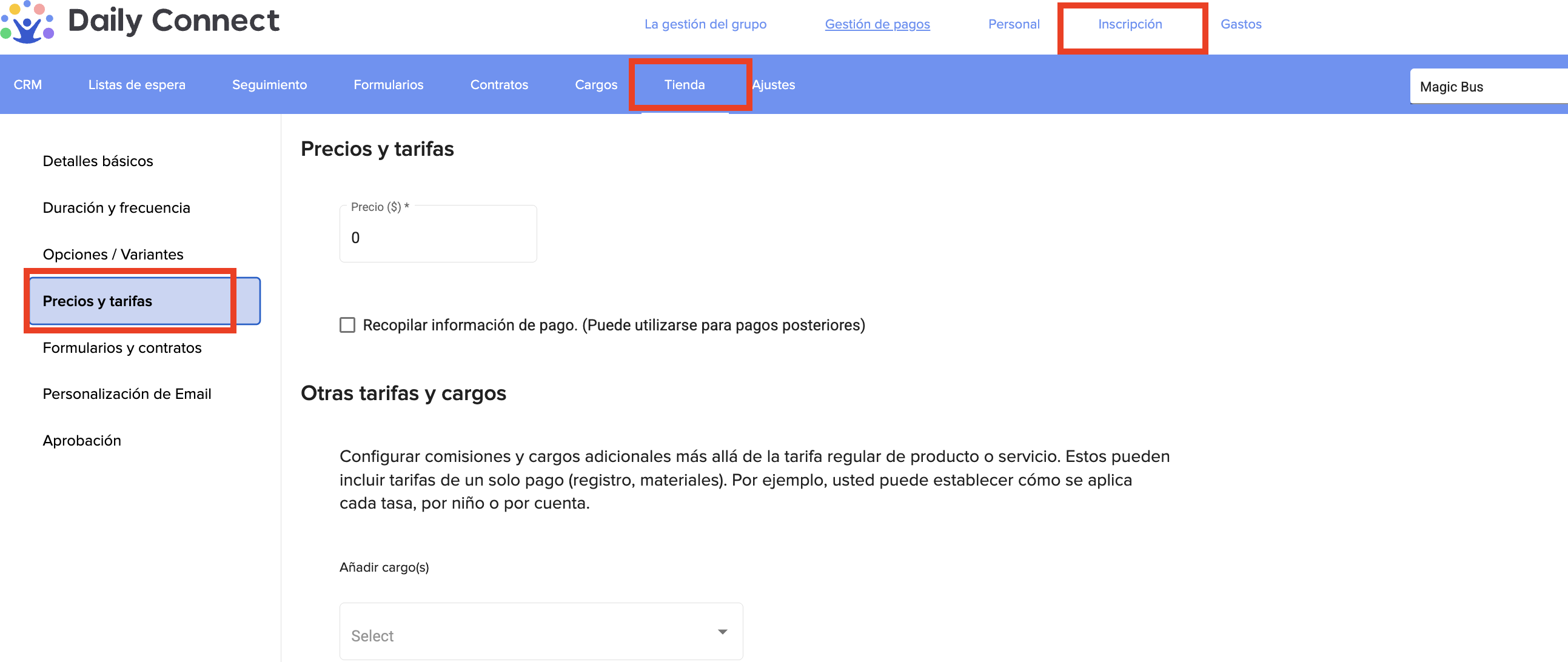Open La gestión del grupo link
Image resolution: width=1568 pixels, height=662 pixels.
[705, 24]
